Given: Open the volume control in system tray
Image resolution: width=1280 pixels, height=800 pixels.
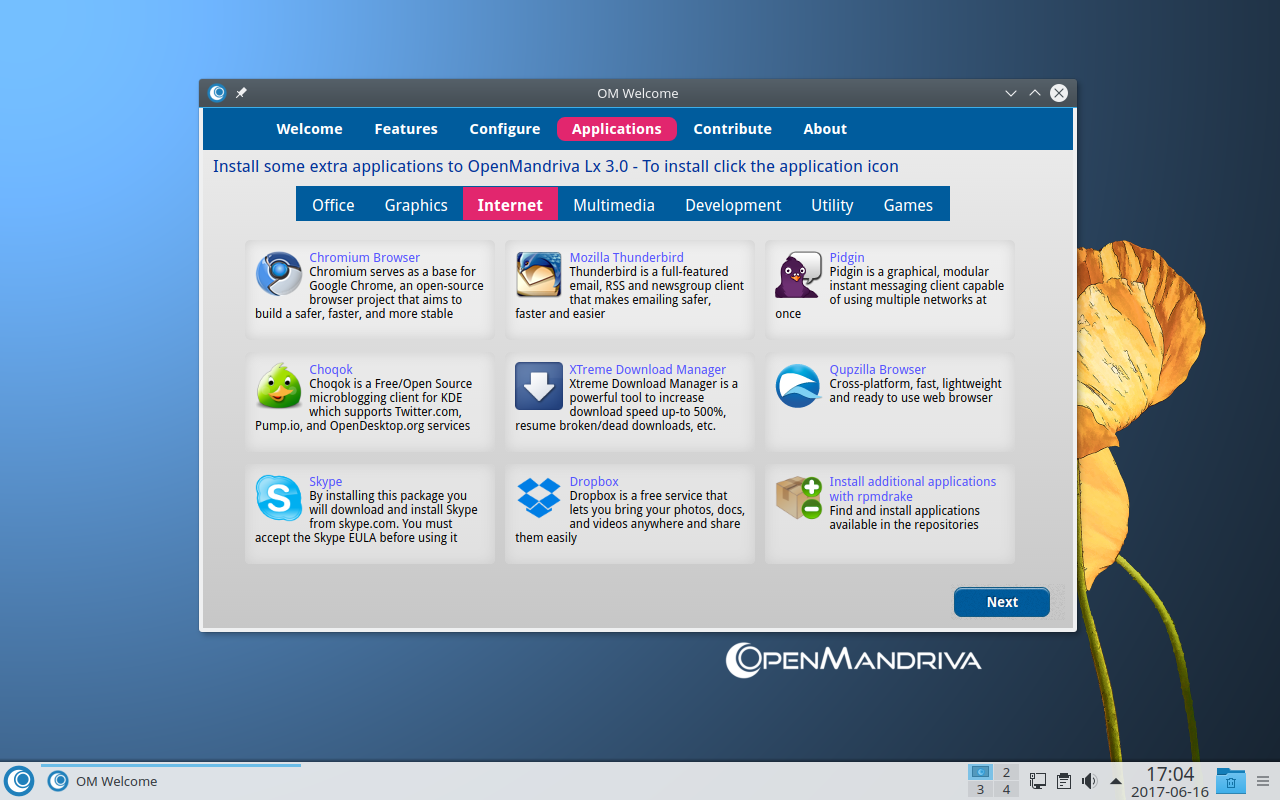Looking at the screenshot, I should (x=1089, y=781).
